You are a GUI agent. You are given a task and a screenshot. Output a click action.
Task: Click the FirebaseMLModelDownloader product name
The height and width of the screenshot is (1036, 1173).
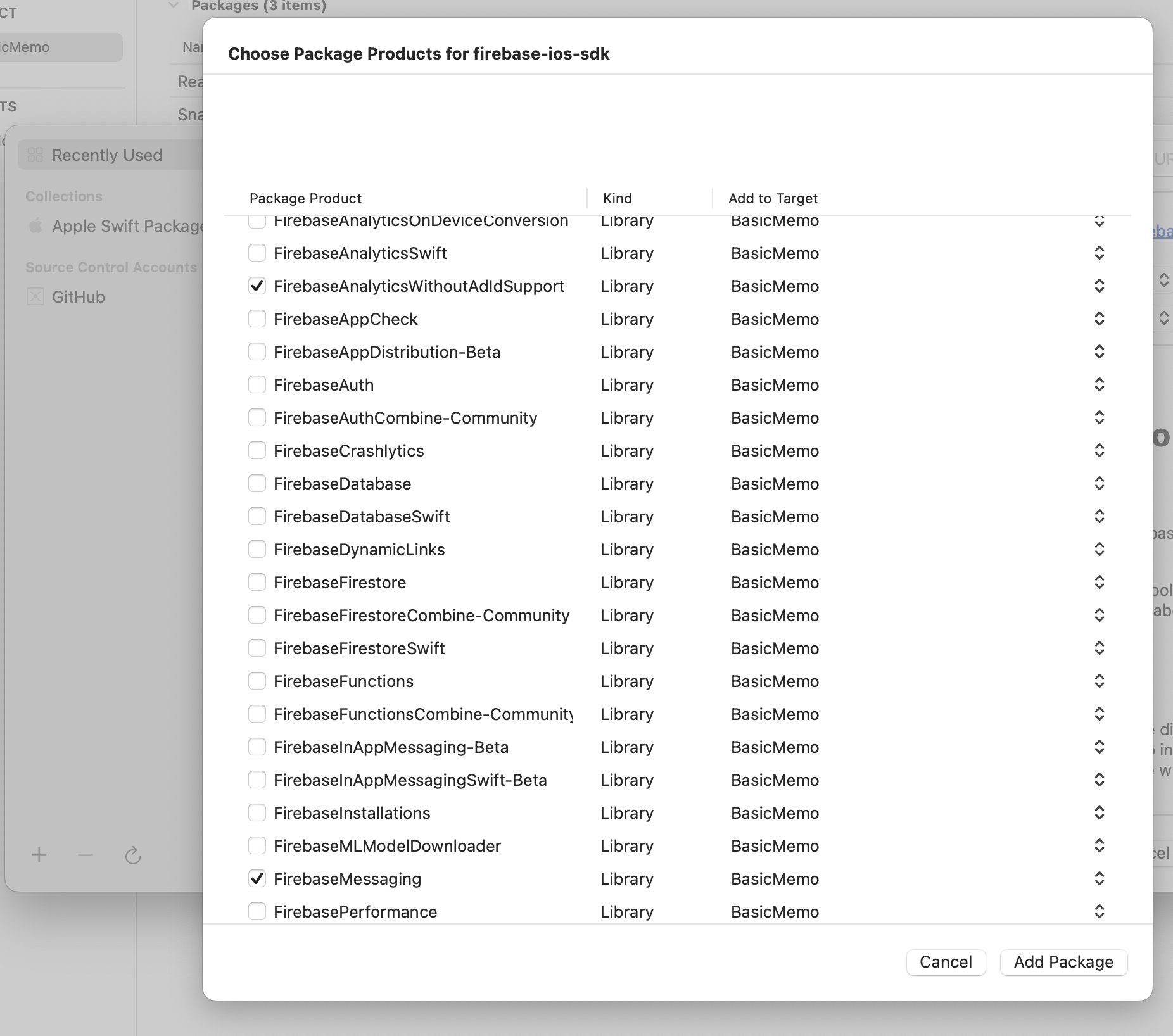coord(387,846)
